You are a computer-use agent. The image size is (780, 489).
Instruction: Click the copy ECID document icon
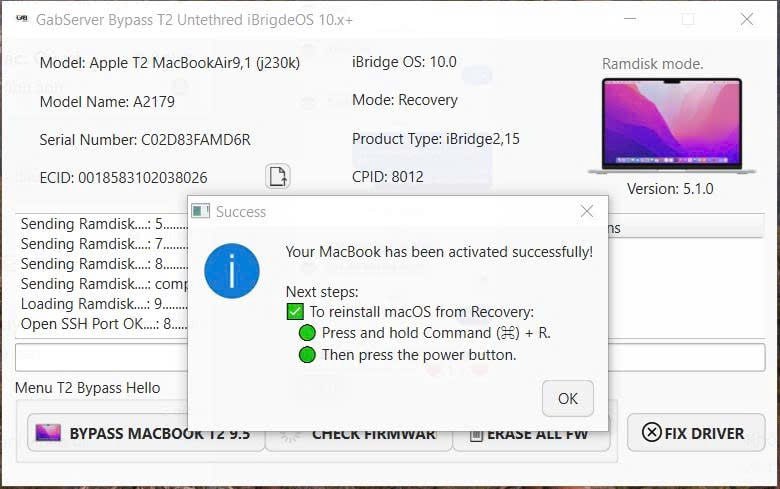(278, 176)
